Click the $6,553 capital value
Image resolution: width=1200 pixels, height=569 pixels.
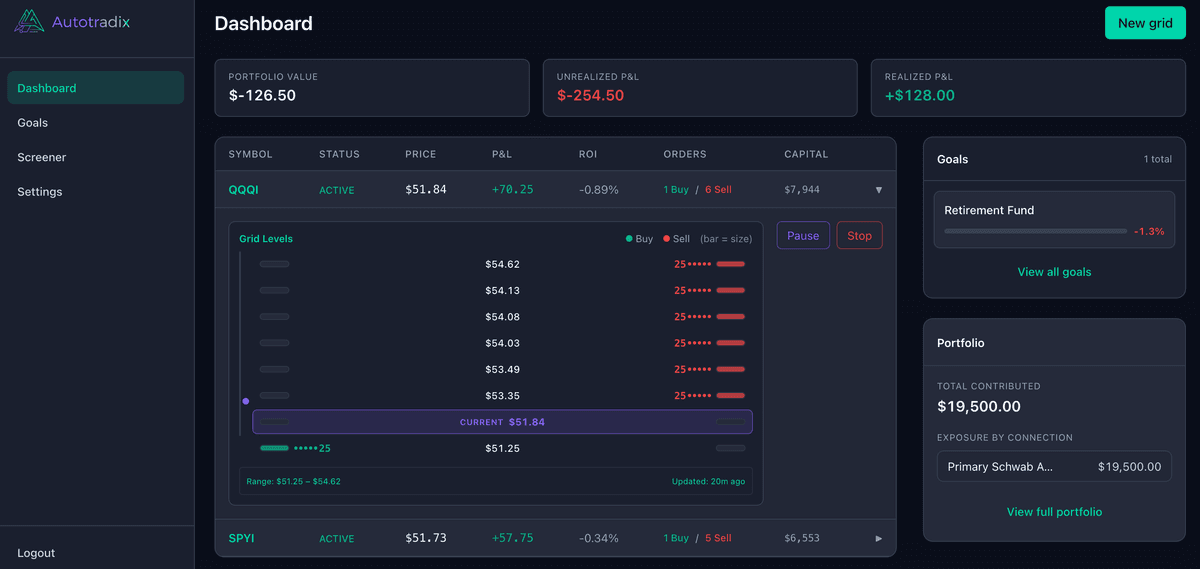[802, 538]
